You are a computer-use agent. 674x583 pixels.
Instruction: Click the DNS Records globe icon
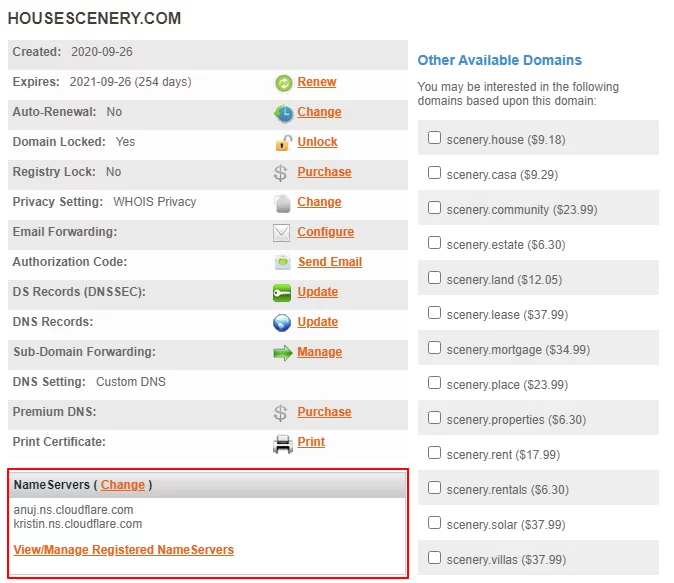(x=282, y=323)
